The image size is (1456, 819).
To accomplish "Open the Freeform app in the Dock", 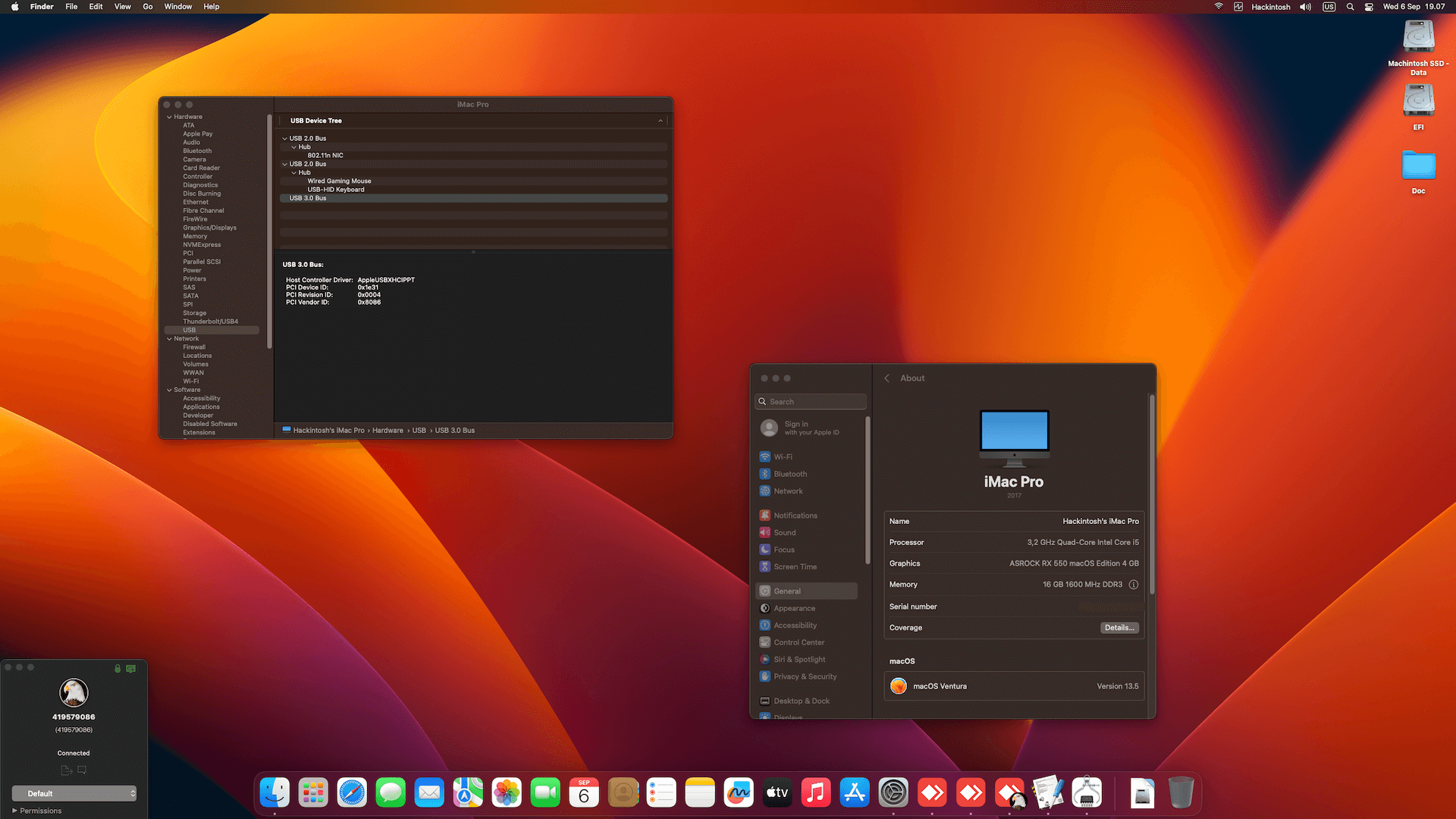I will 738,793.
